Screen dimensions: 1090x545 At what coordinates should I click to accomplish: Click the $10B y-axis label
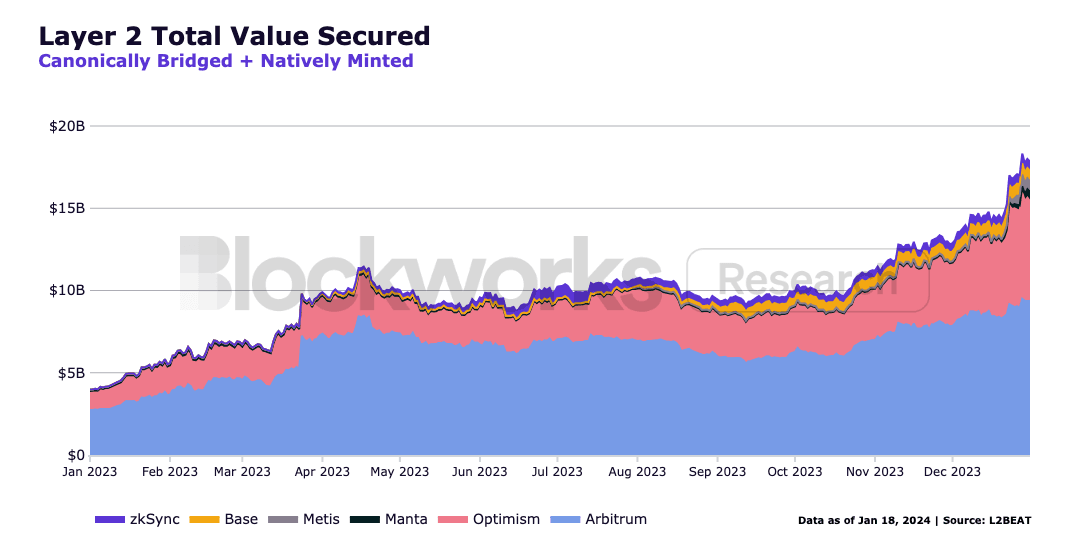pos(67,291)
